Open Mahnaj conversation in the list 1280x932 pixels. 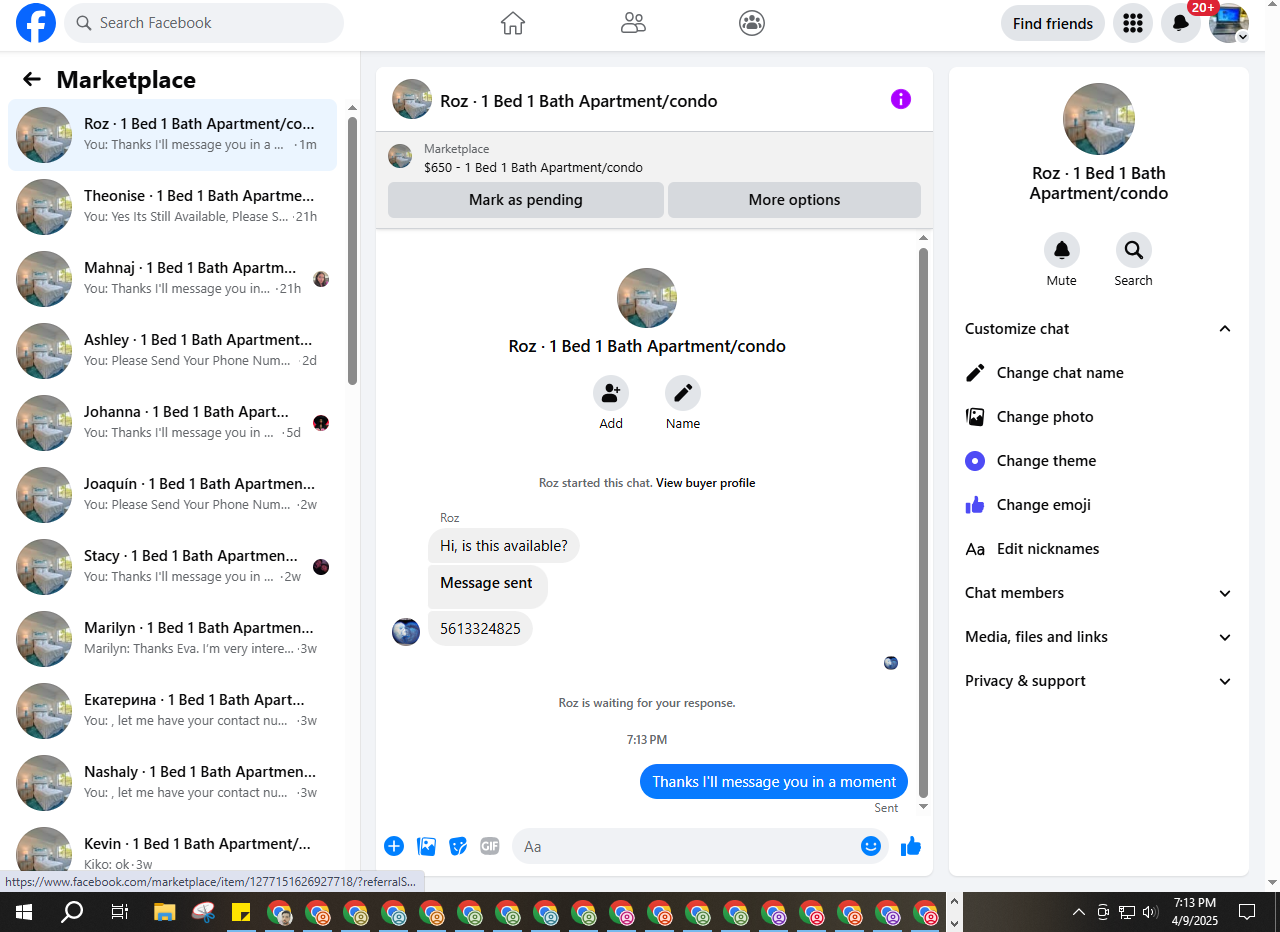pos(172,279)
